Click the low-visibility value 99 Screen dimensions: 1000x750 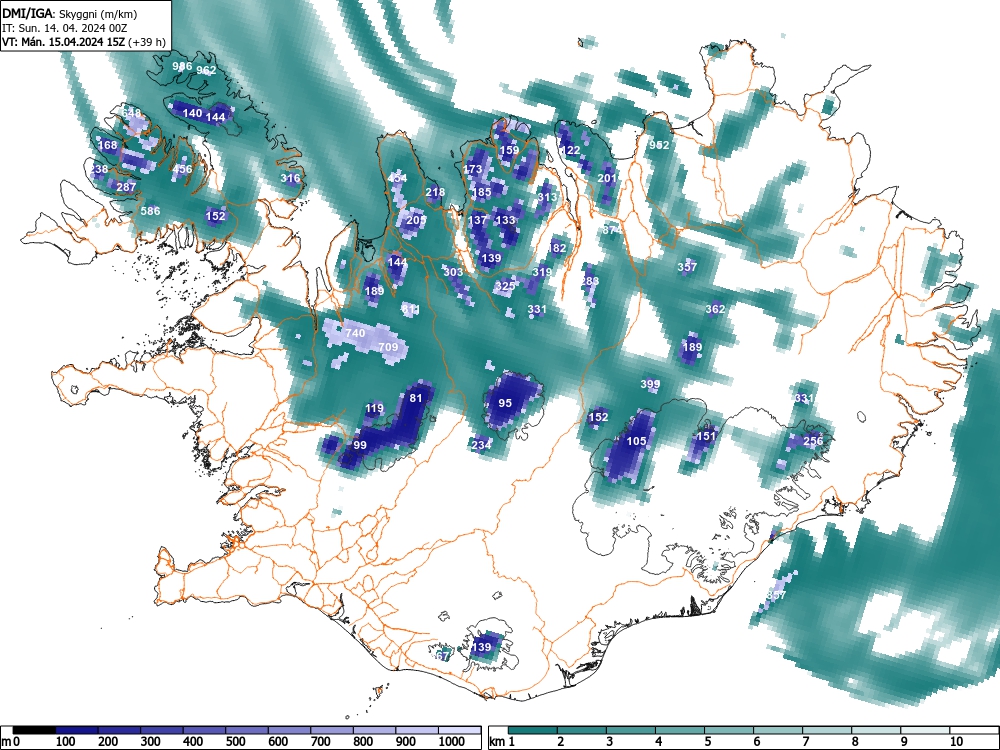click(360, 445)
